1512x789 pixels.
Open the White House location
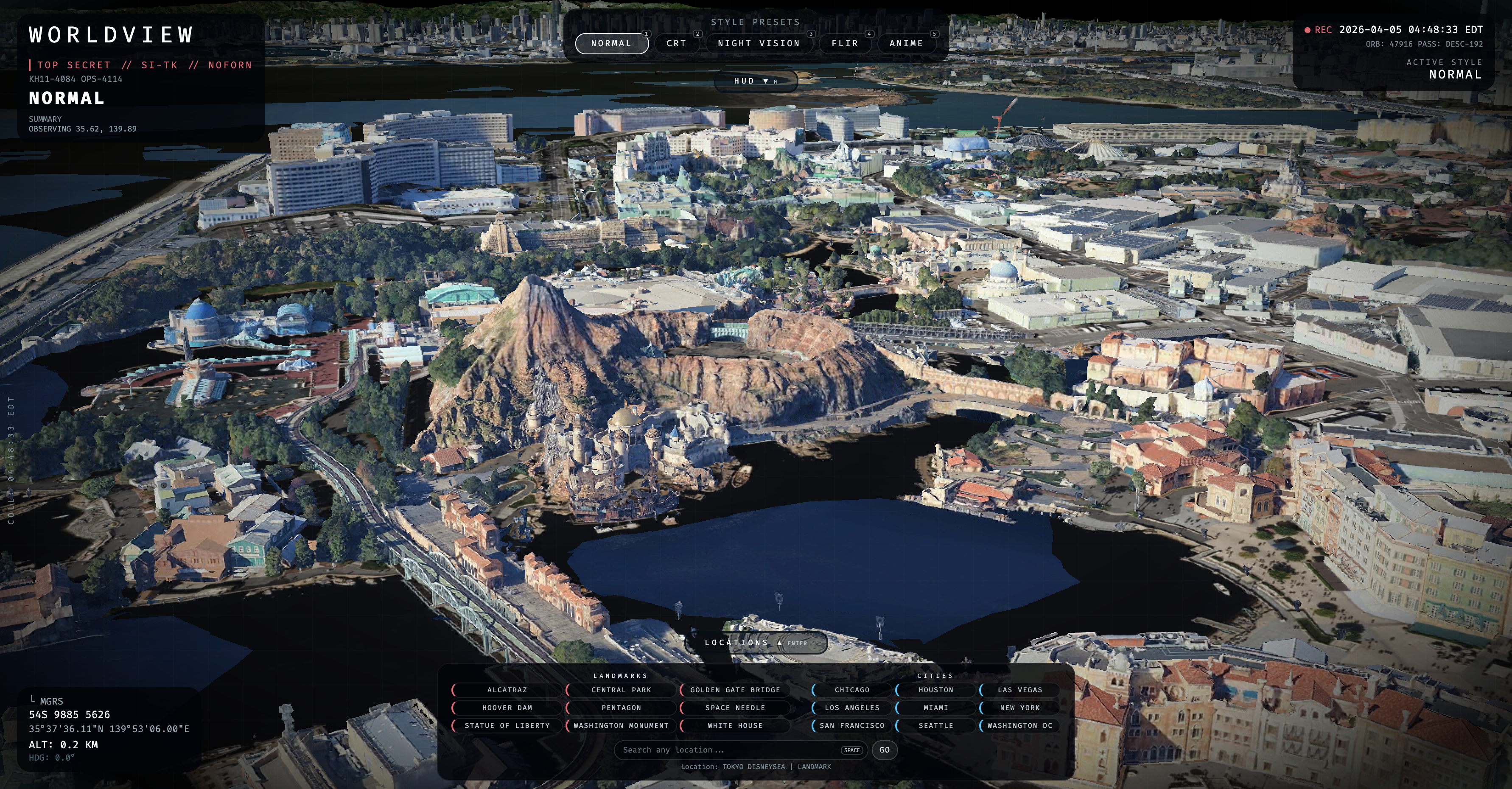tap(735, 726)
